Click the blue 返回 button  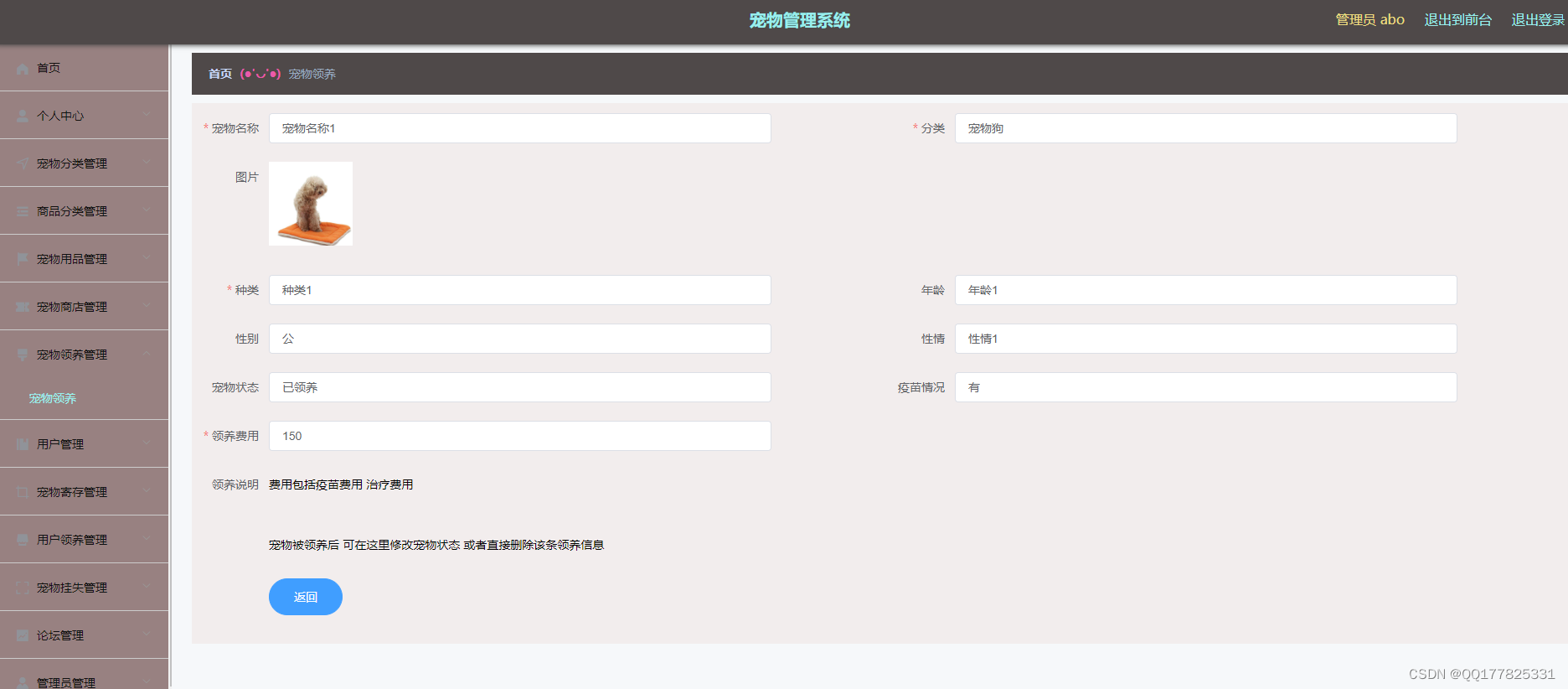pos(306,597)
